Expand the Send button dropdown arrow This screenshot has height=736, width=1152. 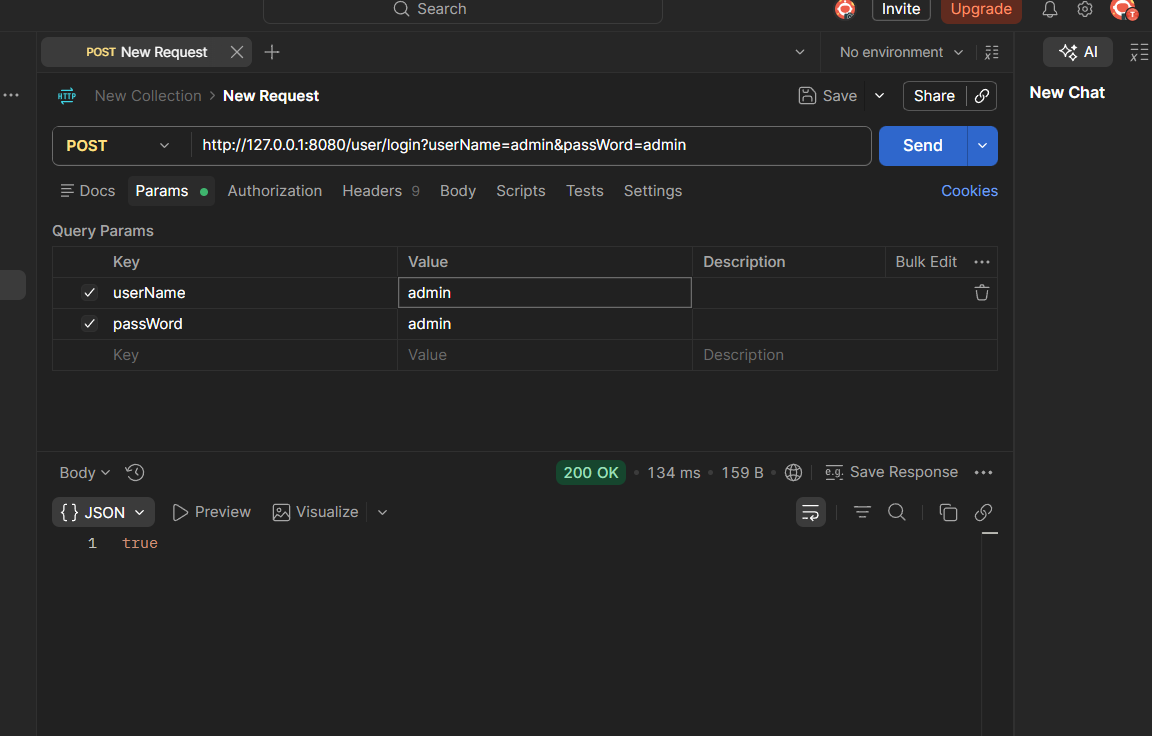click(982, 145)
